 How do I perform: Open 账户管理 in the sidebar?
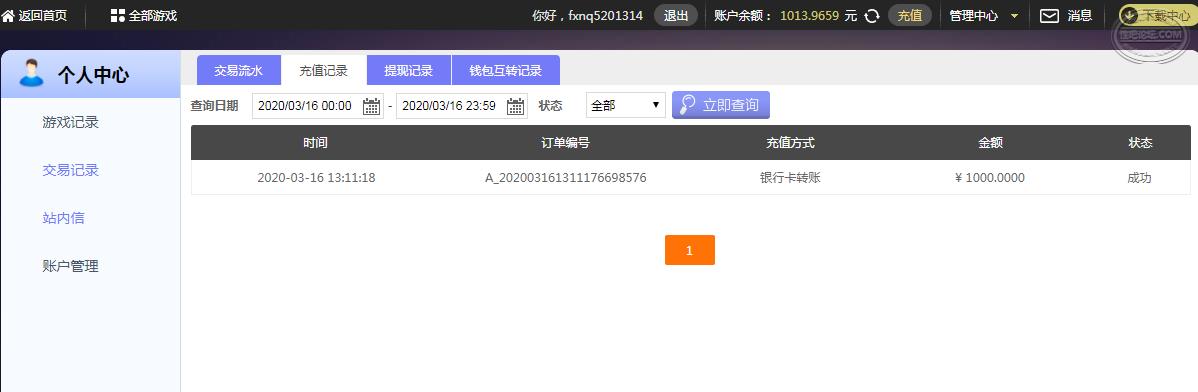(x=70, y=267)
